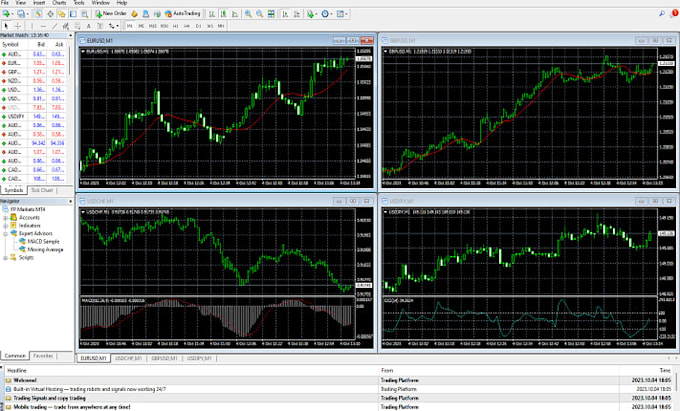Switch to D1 timeframe
The width and height of the screenshot is (680, 411).
[199, 26]
